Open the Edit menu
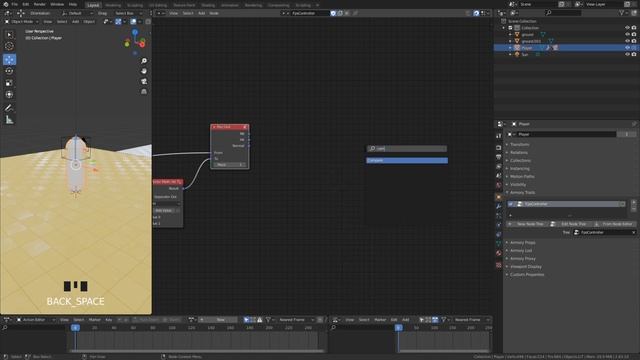Screen dimensions: 640x360 point(26,4)
